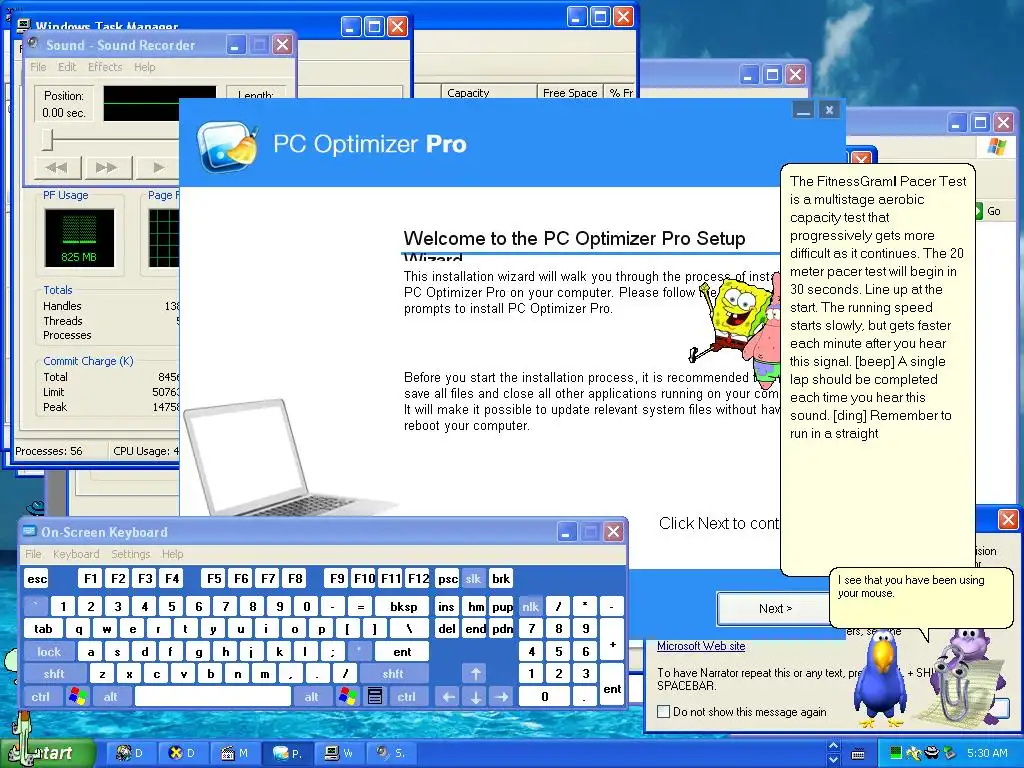Click Sound Recorder's rewind (seek to start) button
Viewport: 1024px width, 768px height.
(x=56, y=167)
